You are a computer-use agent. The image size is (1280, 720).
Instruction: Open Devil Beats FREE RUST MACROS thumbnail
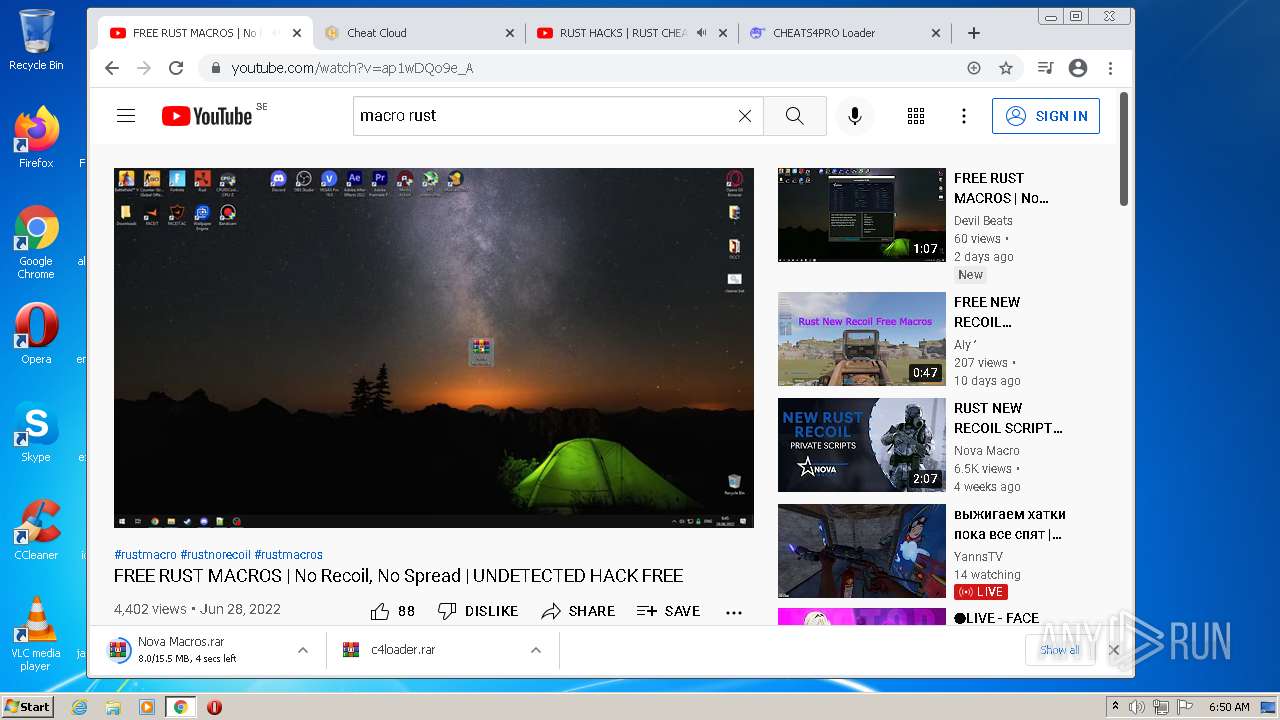pos(862,215)
